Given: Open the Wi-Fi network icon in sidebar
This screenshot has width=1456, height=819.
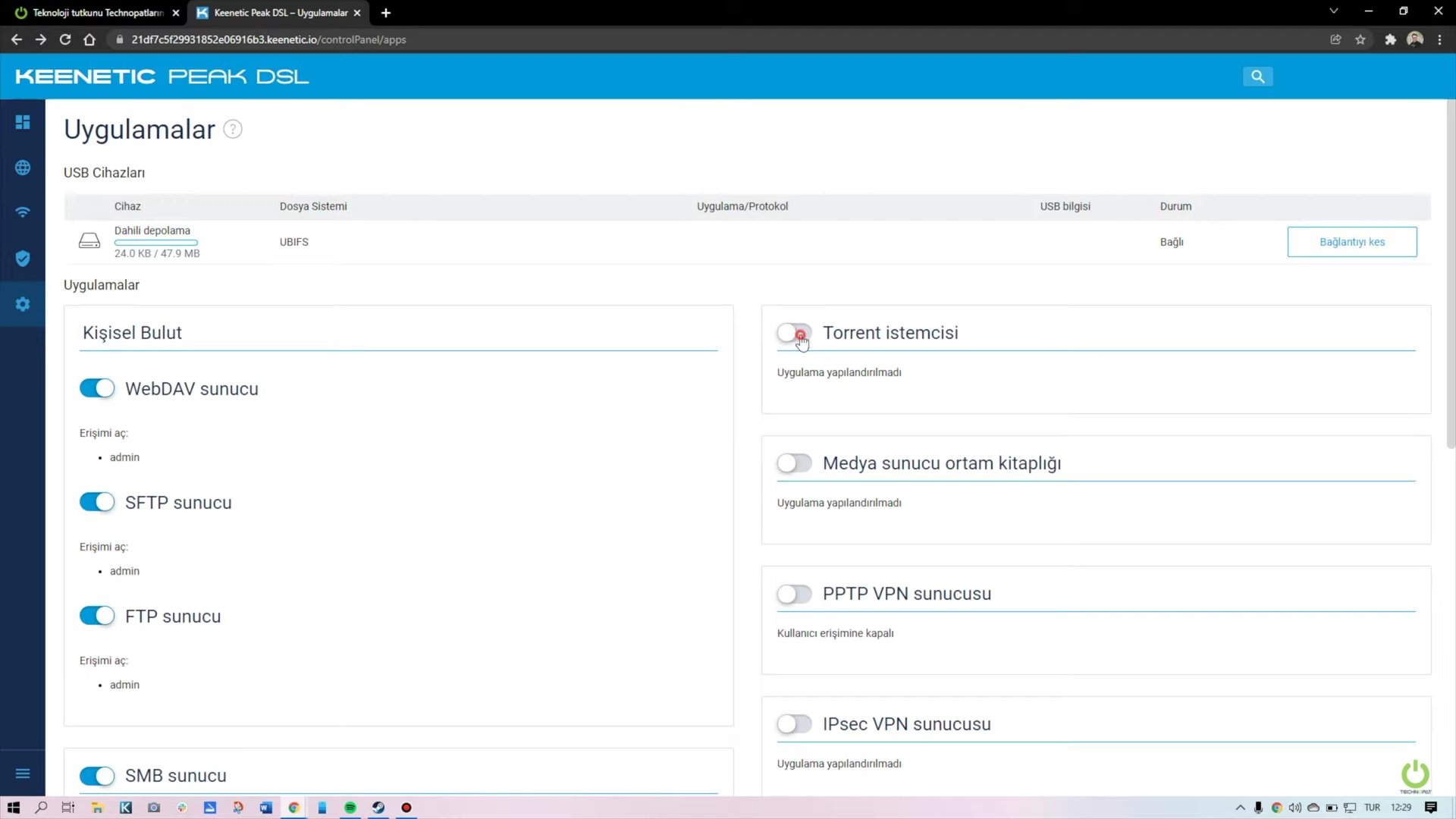Looking at the screenshot, I should 23,212.
